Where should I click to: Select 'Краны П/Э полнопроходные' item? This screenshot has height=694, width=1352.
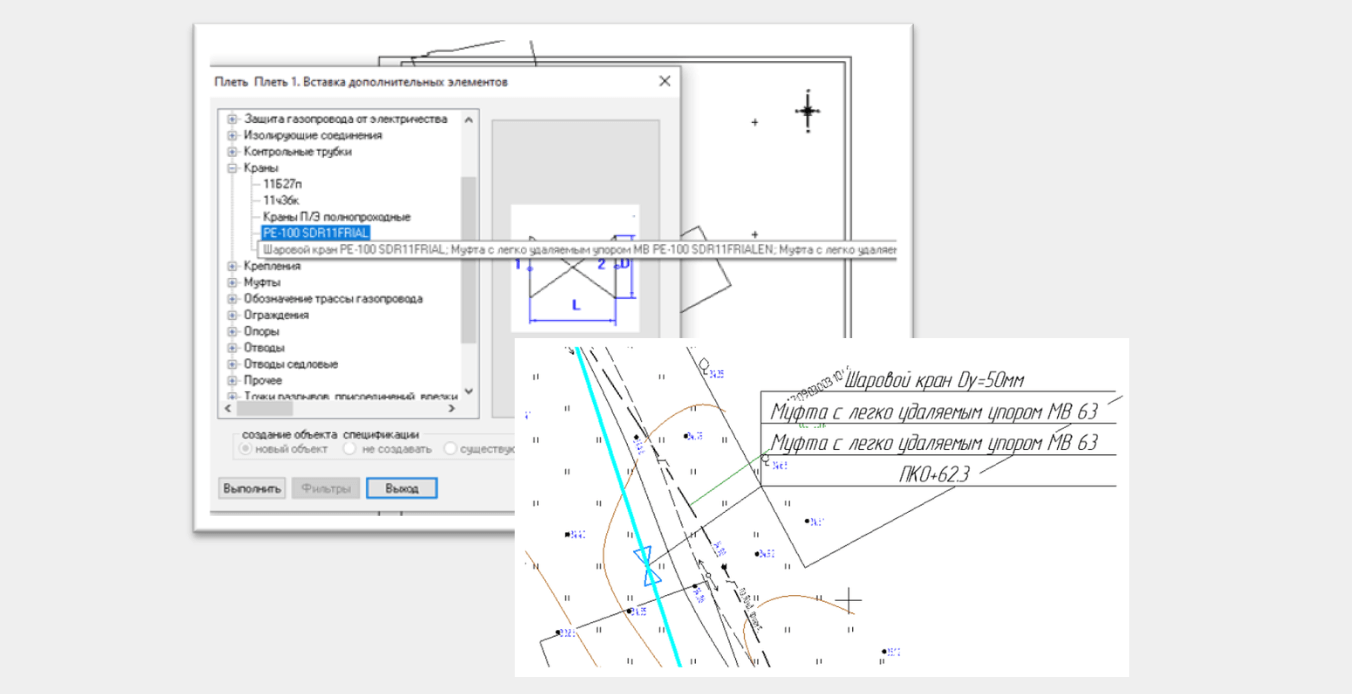tap(336, 217)
